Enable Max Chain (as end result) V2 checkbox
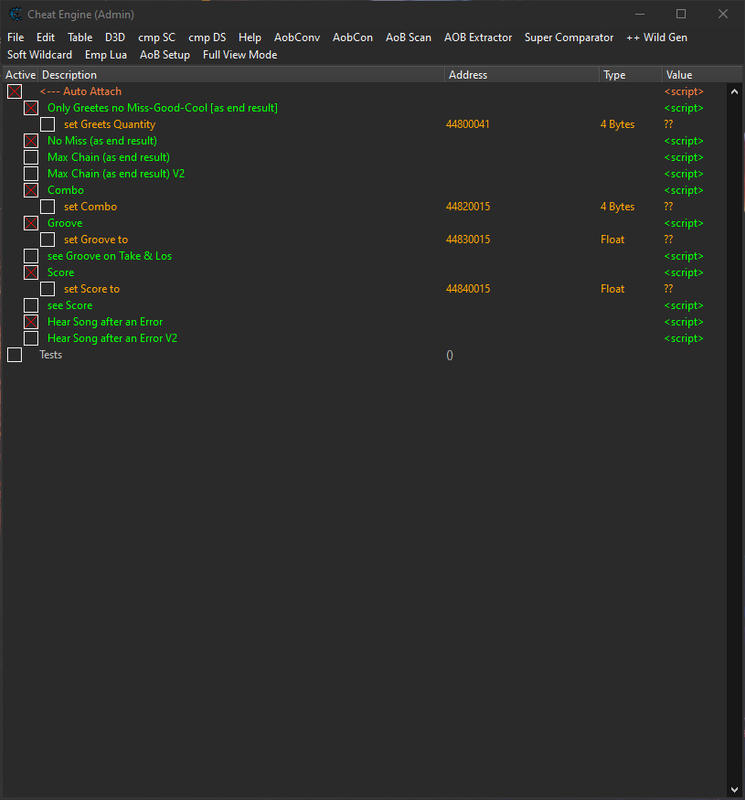This screenshot has height=800, width=745. tap(31, 173)
